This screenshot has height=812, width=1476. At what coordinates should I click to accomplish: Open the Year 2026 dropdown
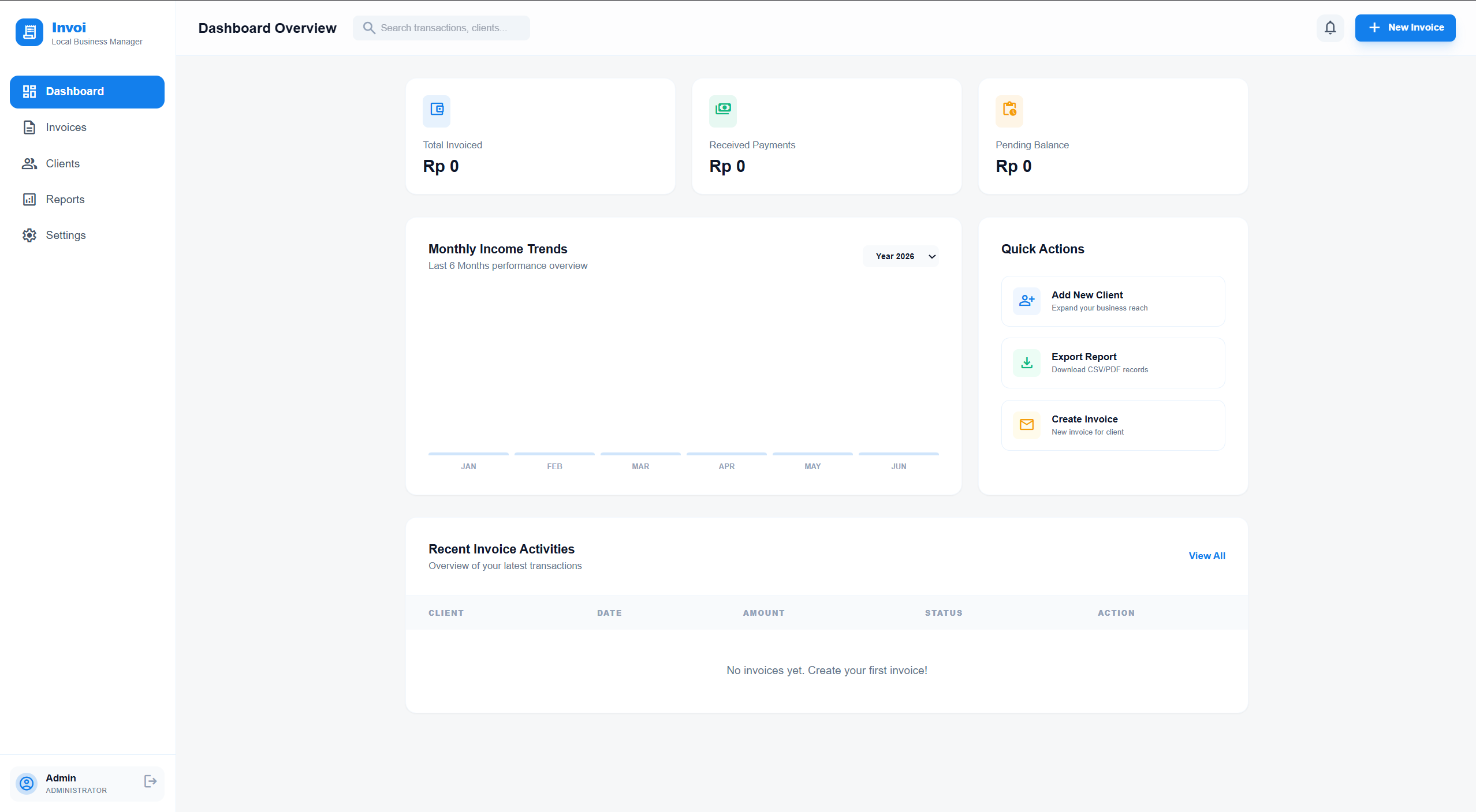(900, 256)
